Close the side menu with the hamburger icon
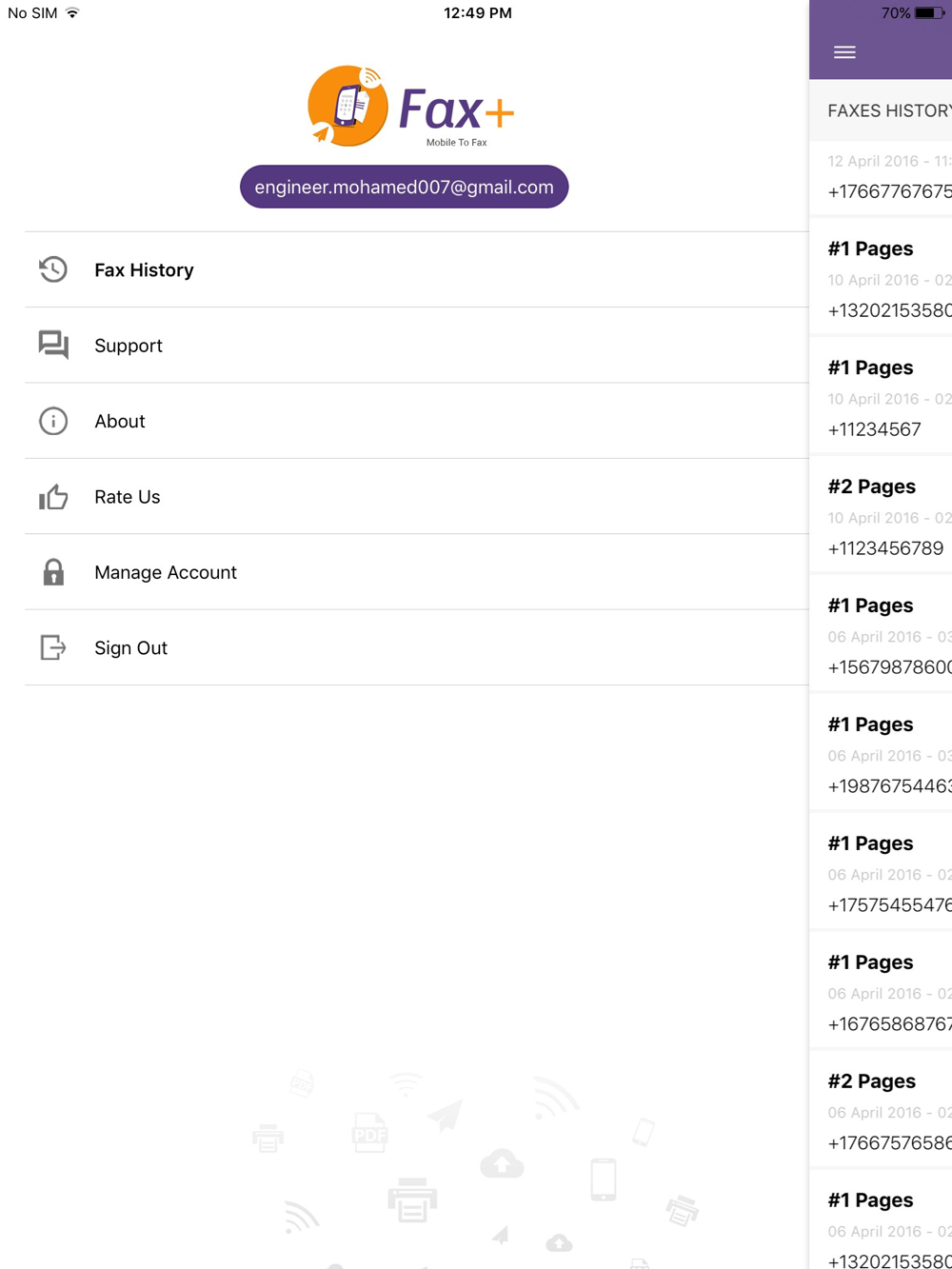952x1269 pixels. coord(844,52)
